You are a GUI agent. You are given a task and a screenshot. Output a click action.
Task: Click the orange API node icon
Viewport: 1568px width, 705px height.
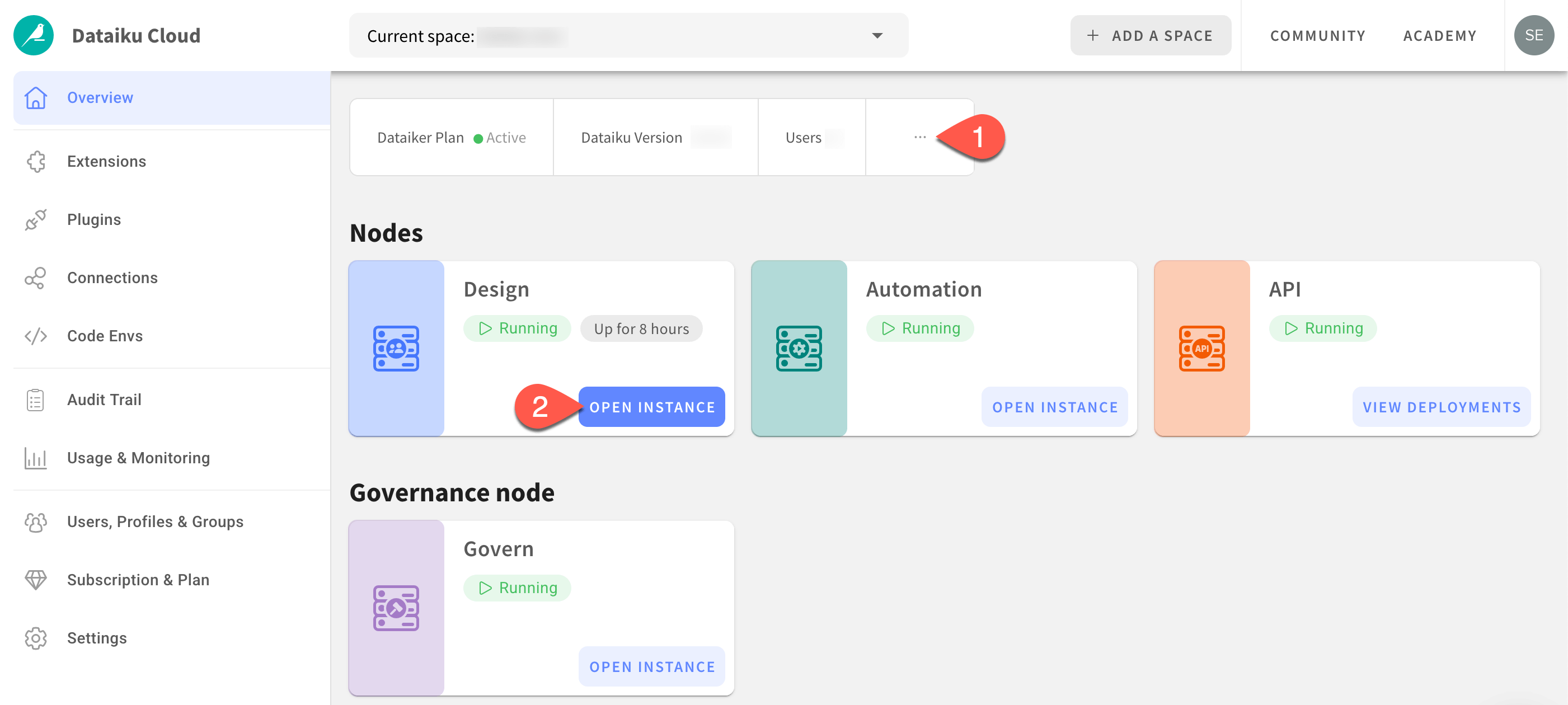[x=1202, y=348]
